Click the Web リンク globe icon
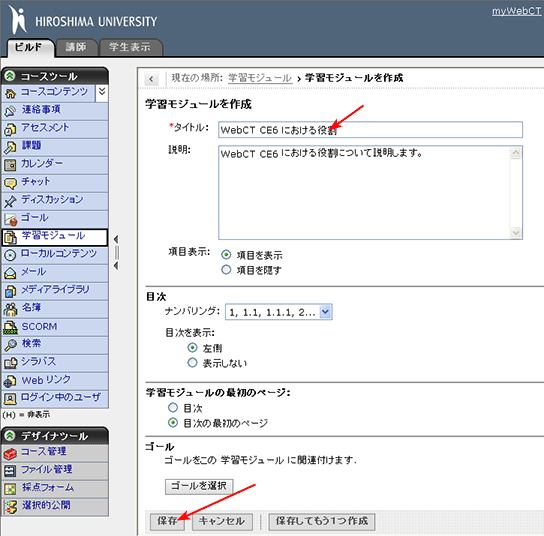The width and height of the screenshot is (544, 536). click(x=10, y=381)
